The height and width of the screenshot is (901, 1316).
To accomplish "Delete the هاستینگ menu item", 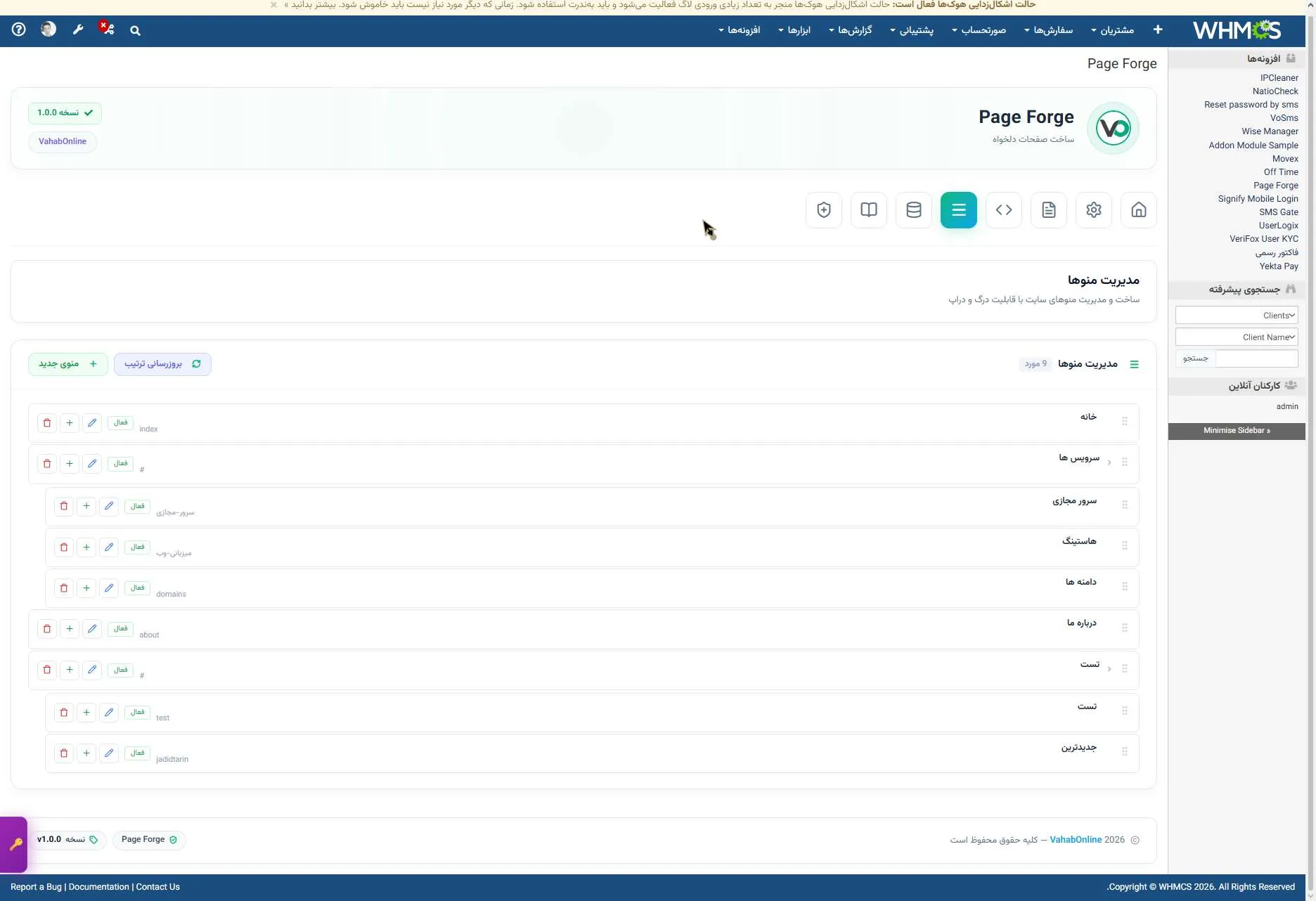I will (x=64, y=547).
